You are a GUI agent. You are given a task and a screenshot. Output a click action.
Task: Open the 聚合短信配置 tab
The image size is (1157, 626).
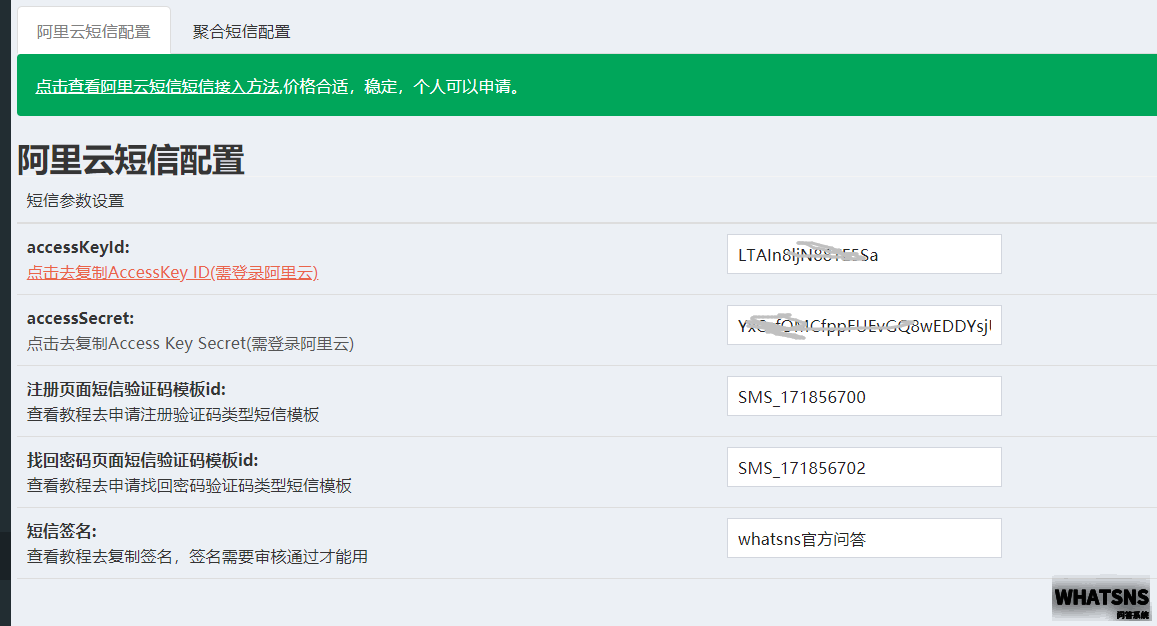pyautogui.click(x=241, y=31)
